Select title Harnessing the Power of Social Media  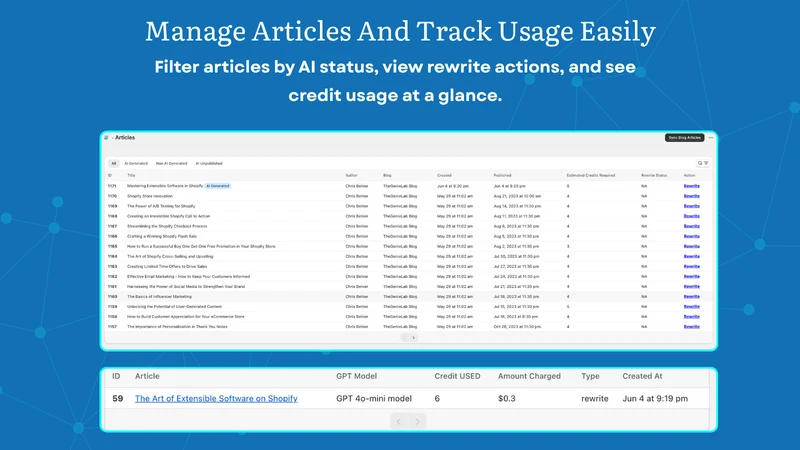pyautogui.click(x=186, y=287)
